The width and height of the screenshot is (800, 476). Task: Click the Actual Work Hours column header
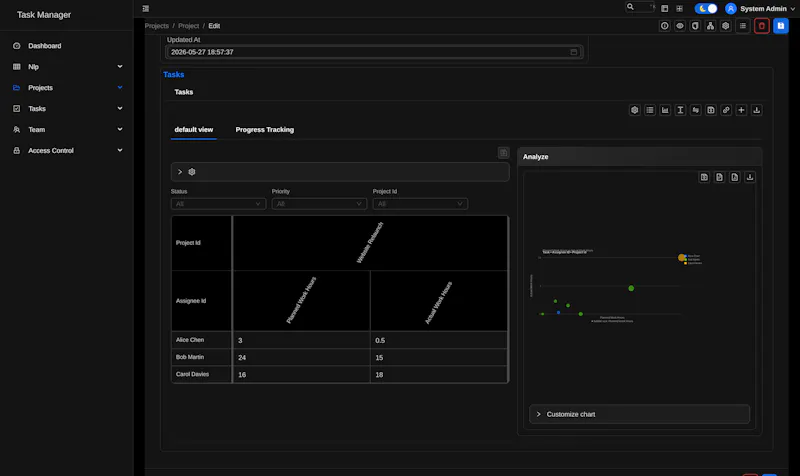pos(439,300)
